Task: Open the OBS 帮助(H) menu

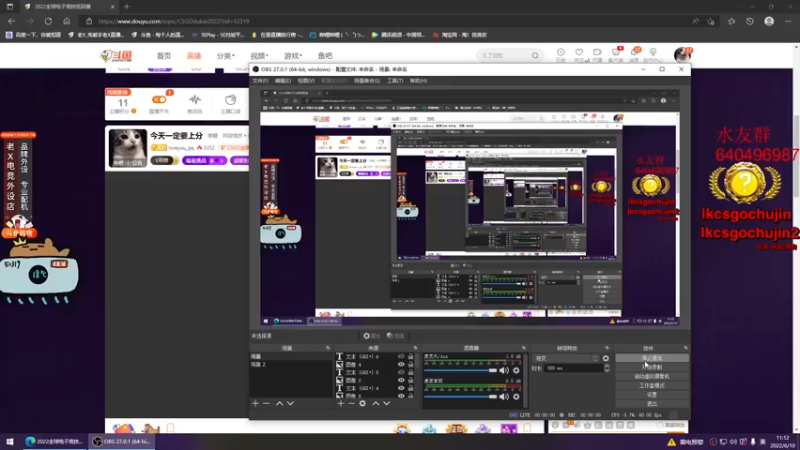Action: pos(418,81)
